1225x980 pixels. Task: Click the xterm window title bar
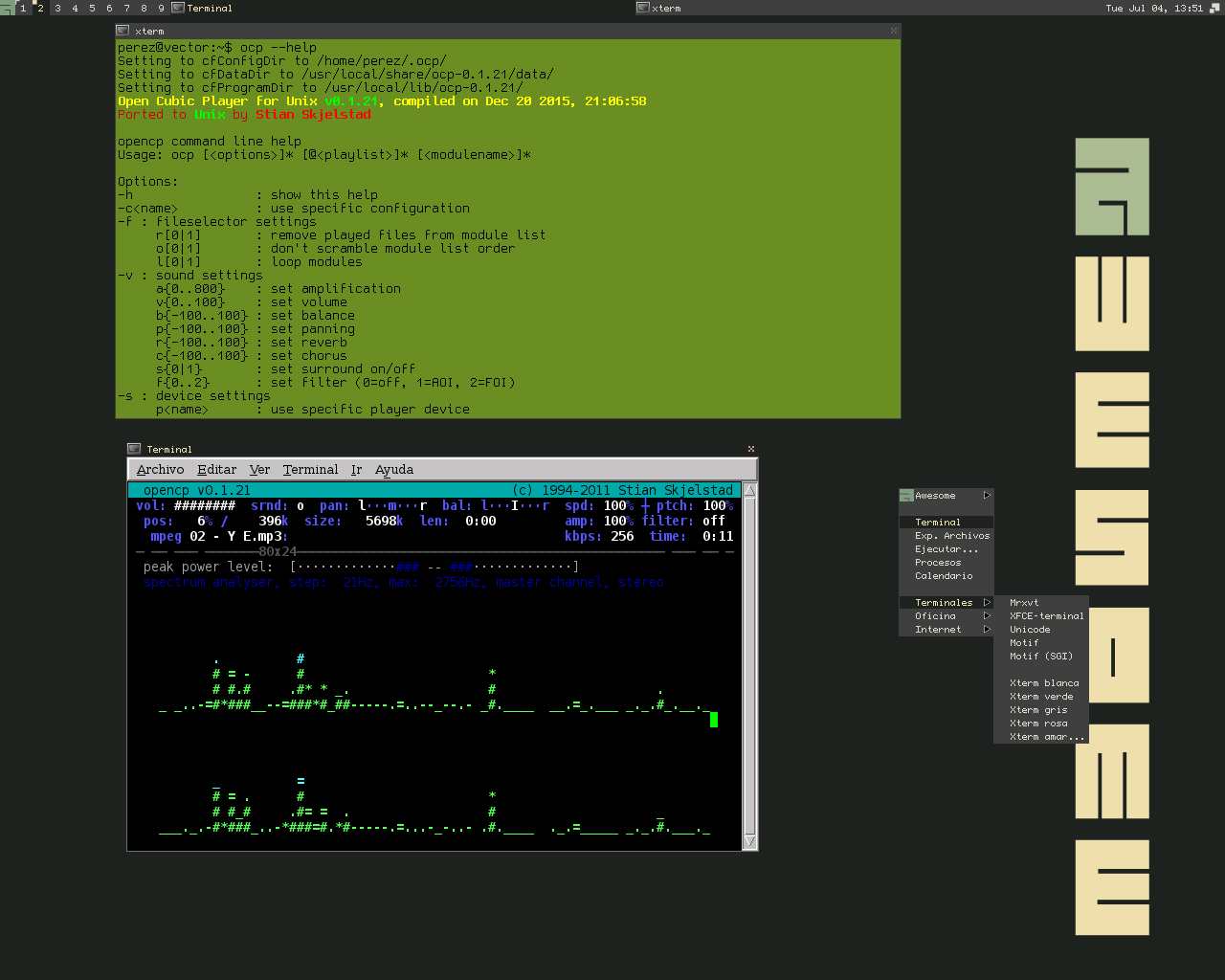(508, 31)
